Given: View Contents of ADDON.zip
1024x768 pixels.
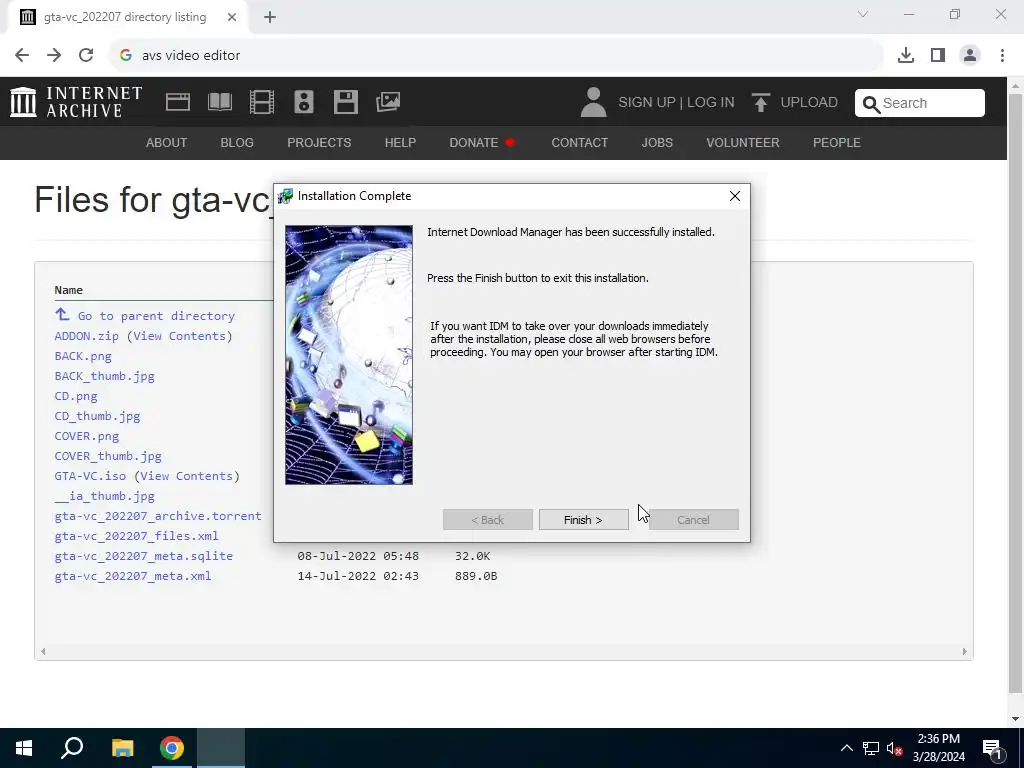Looking at the screenshot, I should coord(179,336).
